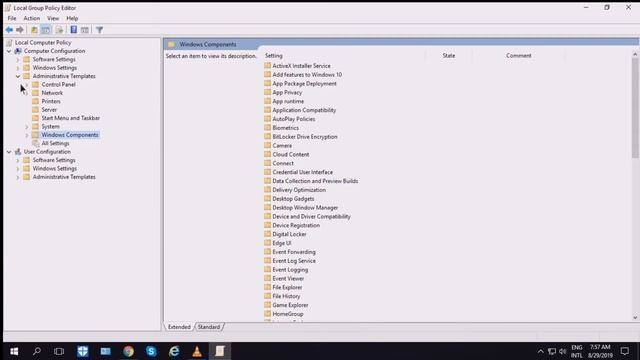Click the ENG INTL language indicator

[x=576, y=351]
